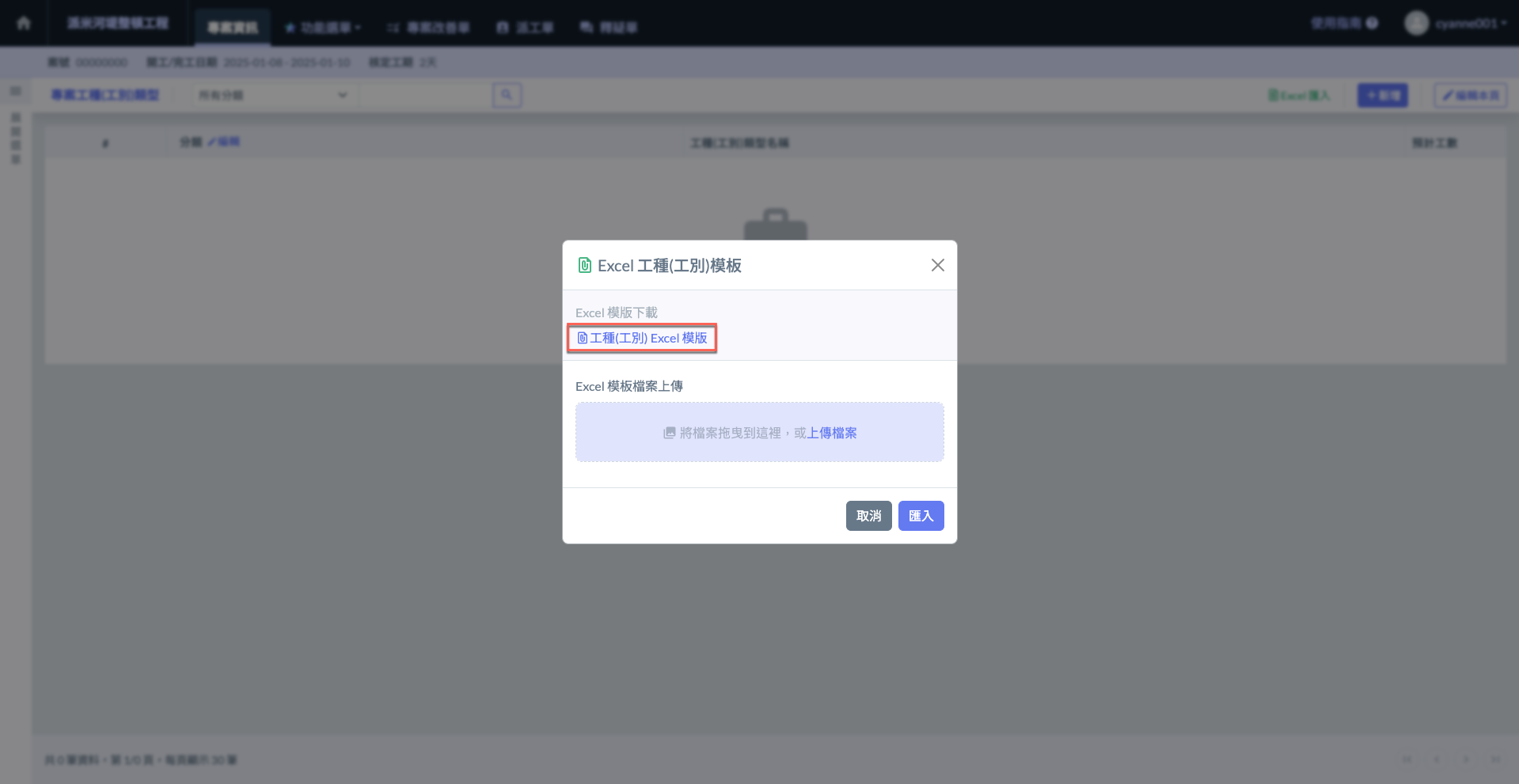The width and height of the screenshot is (1519, 784).
Task: Click the 編輯 pencil link beside 分類
Action: (x=223, y=142)
